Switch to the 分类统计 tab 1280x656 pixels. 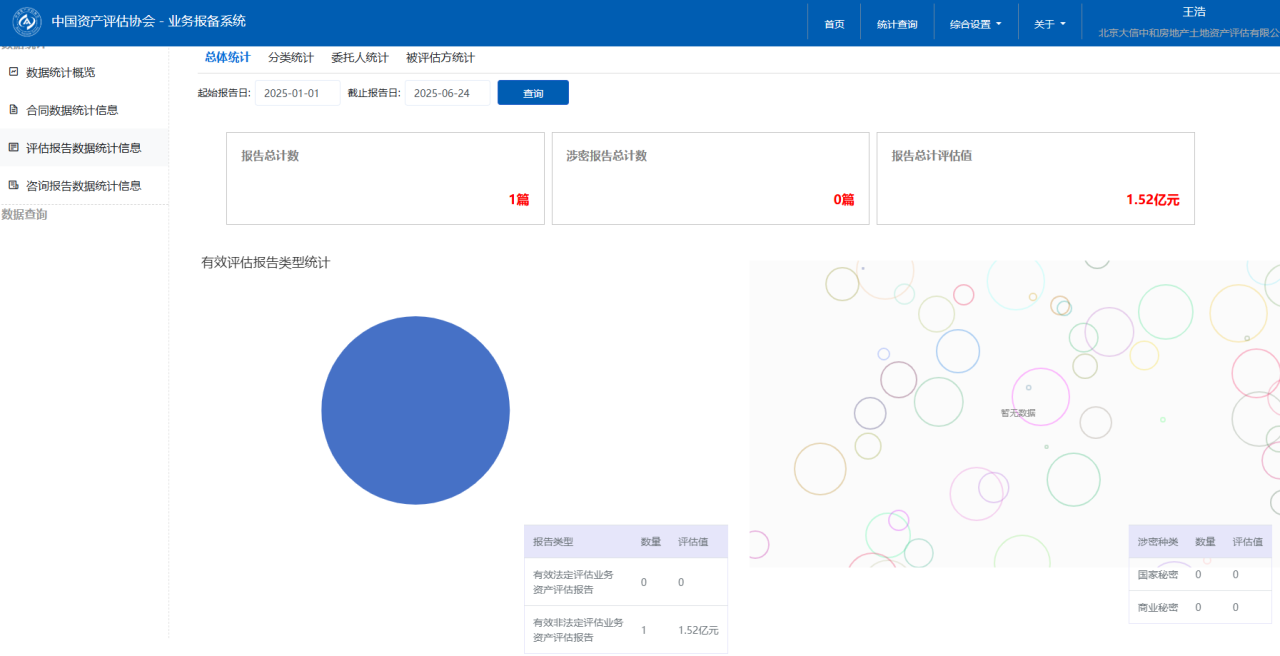click(x=290, y=58)
